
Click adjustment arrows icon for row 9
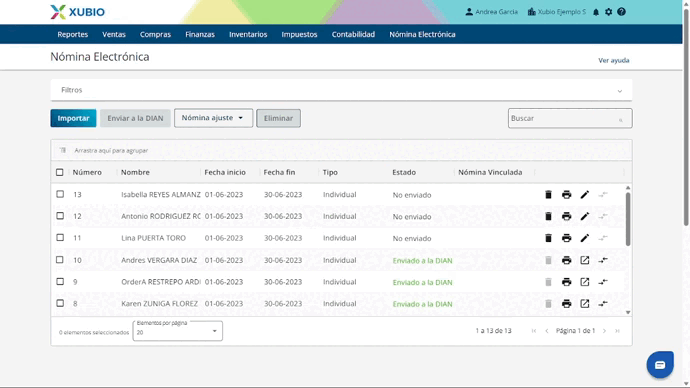pyautogui.click(x=603, y=282)
